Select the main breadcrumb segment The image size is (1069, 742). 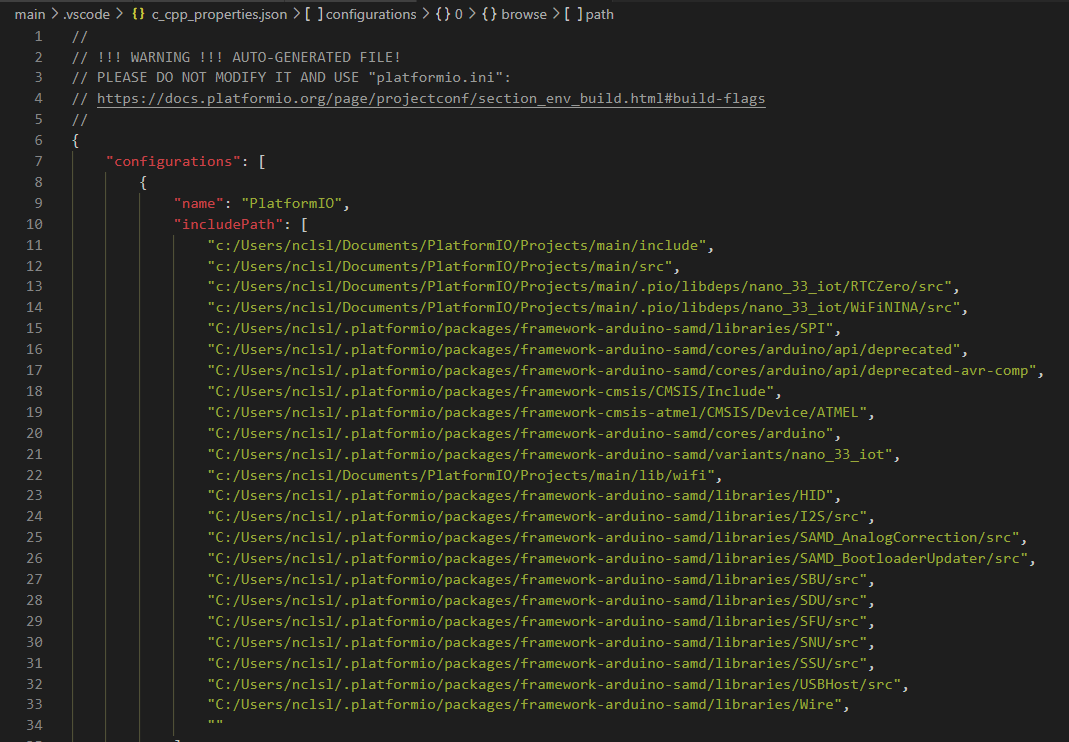[x=30, y=14]
